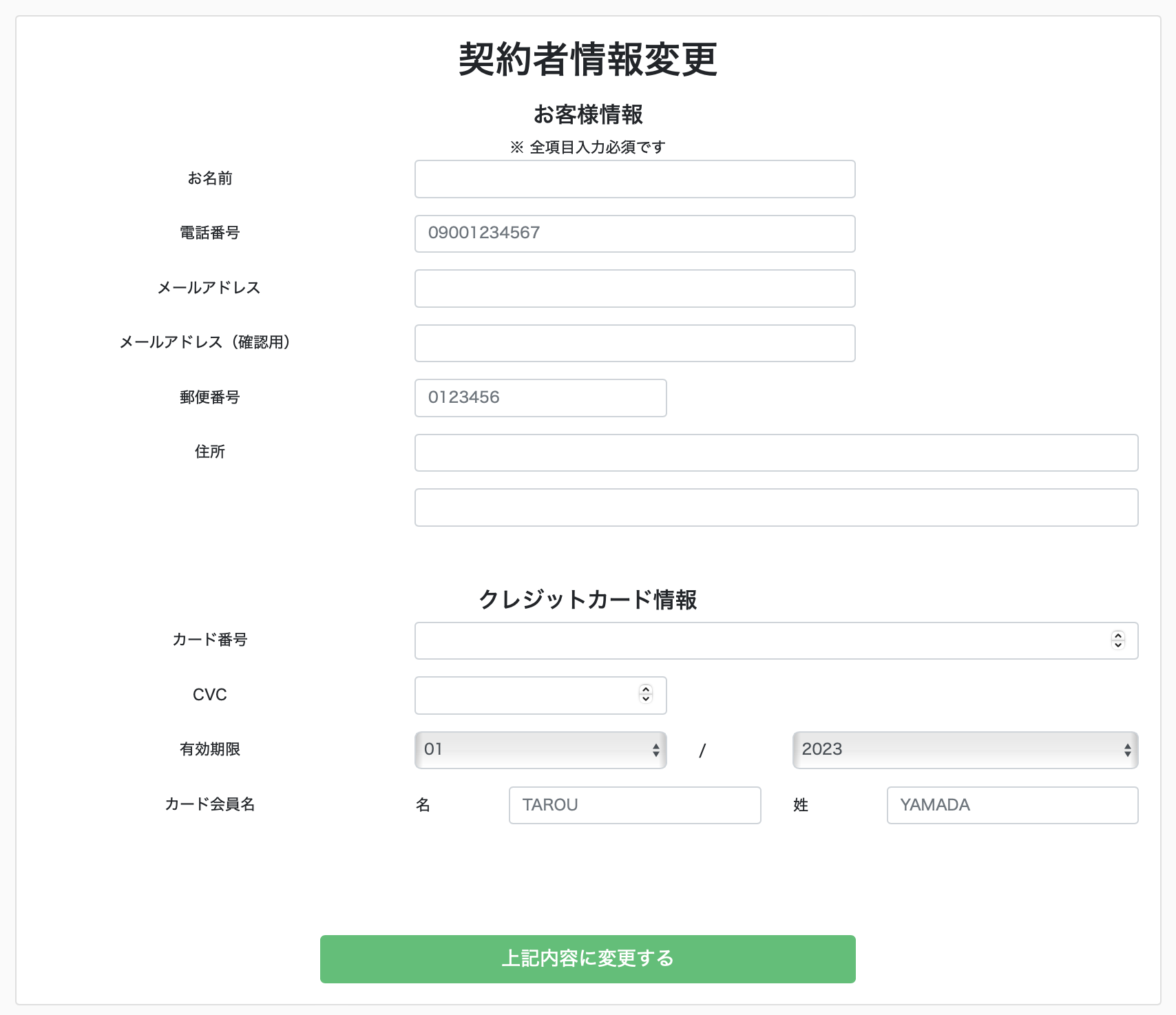Click the year dropdown arrow indicator
The width and height of the screenshot is (1176, 1015).
click(1126, 750)
